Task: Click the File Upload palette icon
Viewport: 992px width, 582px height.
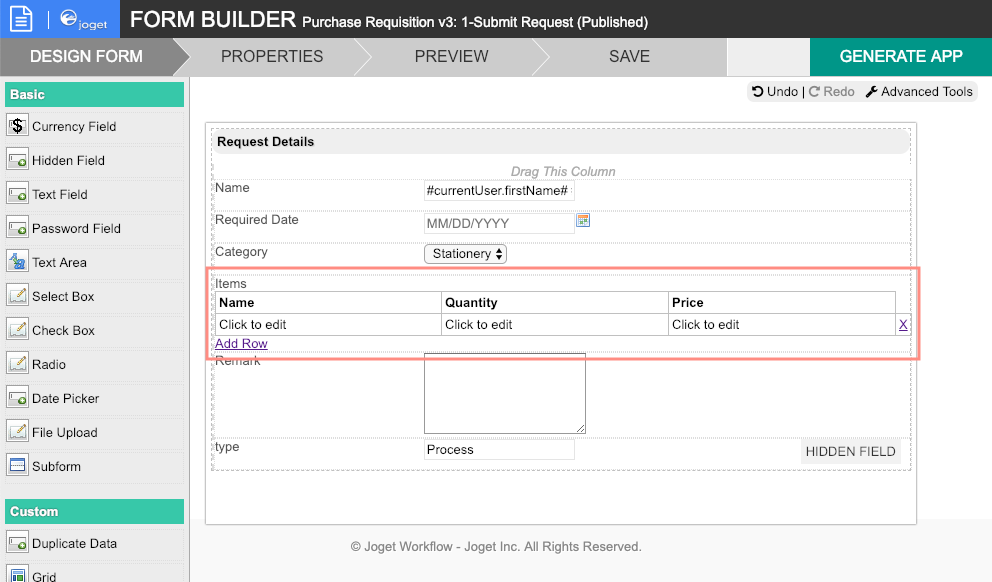Action: pyautogui.click(x=17, y=432)
